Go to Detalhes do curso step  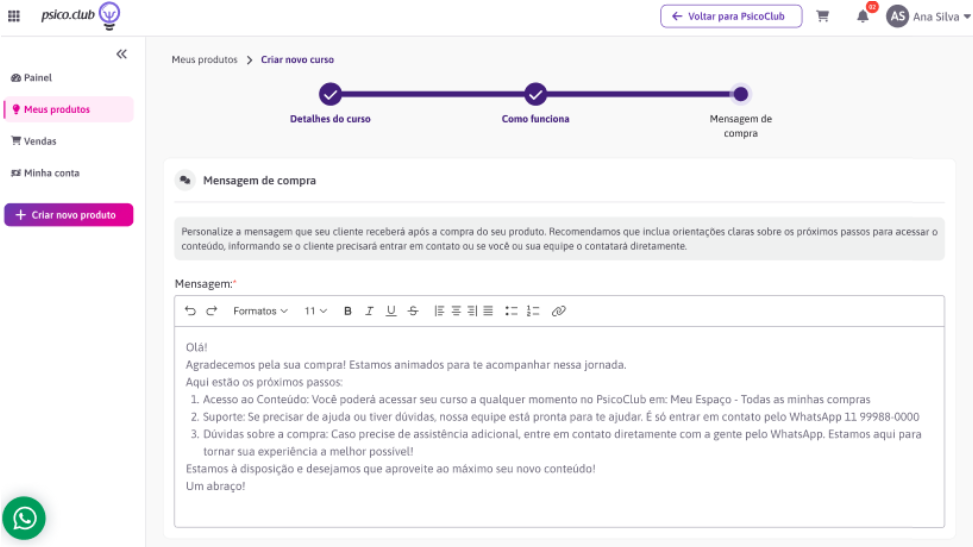pyautogui.click(x=330, y=94)
